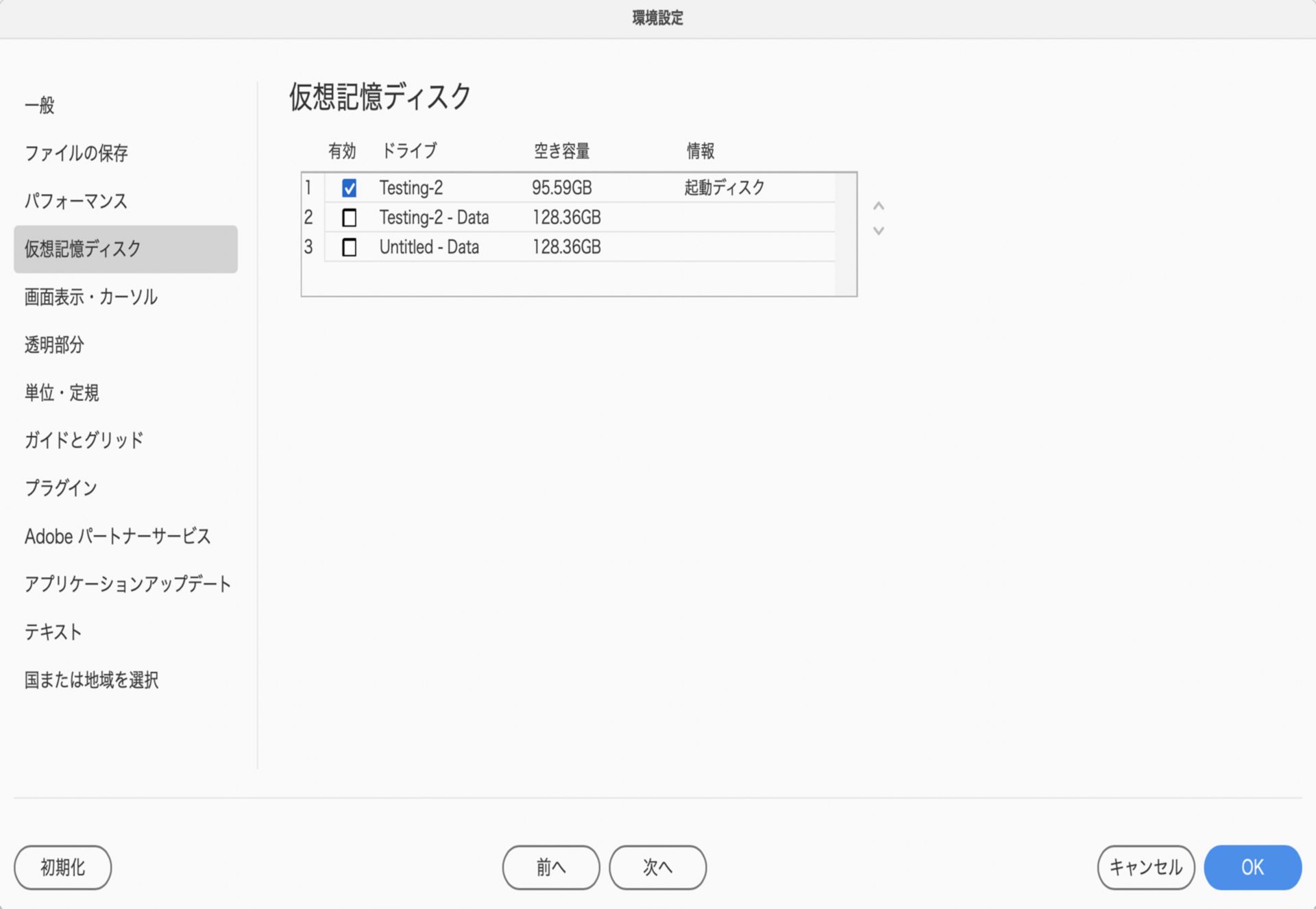Image resolution: width=1316 pixels, height=909 pixels.
Task: Click the キャンセル button
Action: 1145,867
